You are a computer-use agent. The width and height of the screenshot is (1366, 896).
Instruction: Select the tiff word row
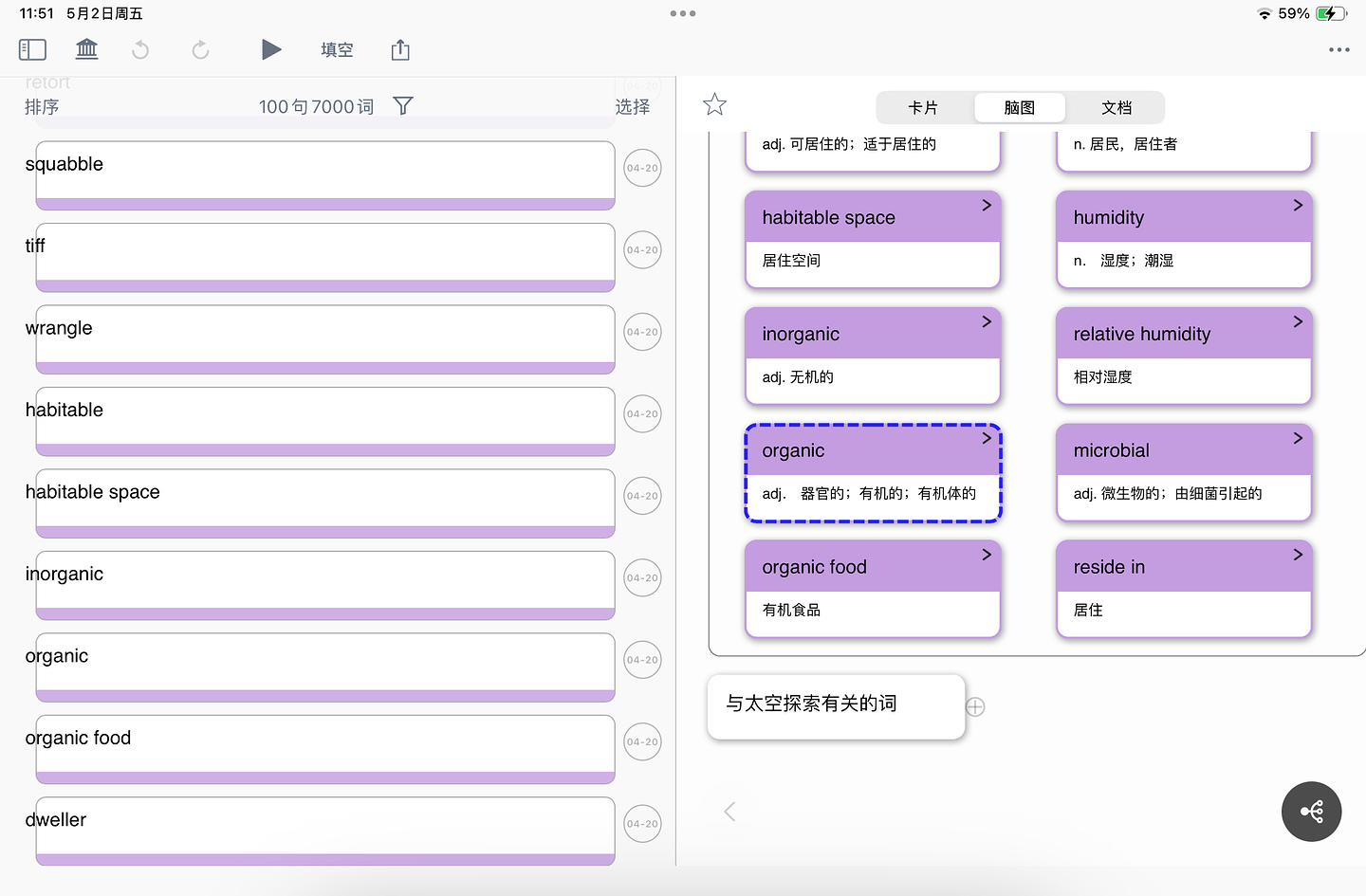tap(325, 257)
